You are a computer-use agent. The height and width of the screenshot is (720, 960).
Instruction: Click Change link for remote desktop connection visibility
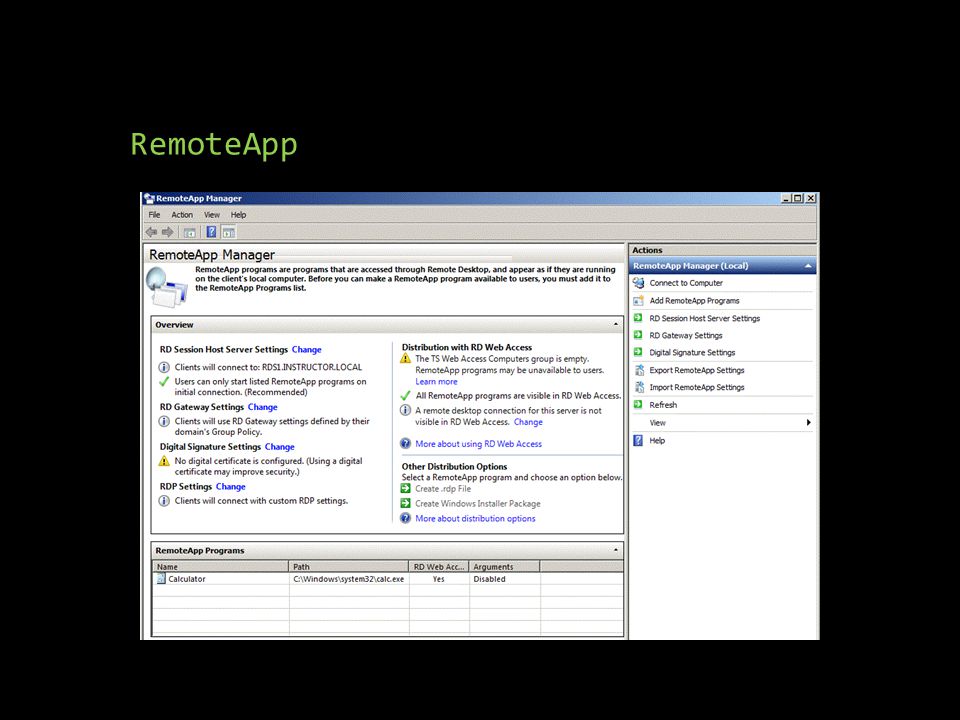pos(528,422)
